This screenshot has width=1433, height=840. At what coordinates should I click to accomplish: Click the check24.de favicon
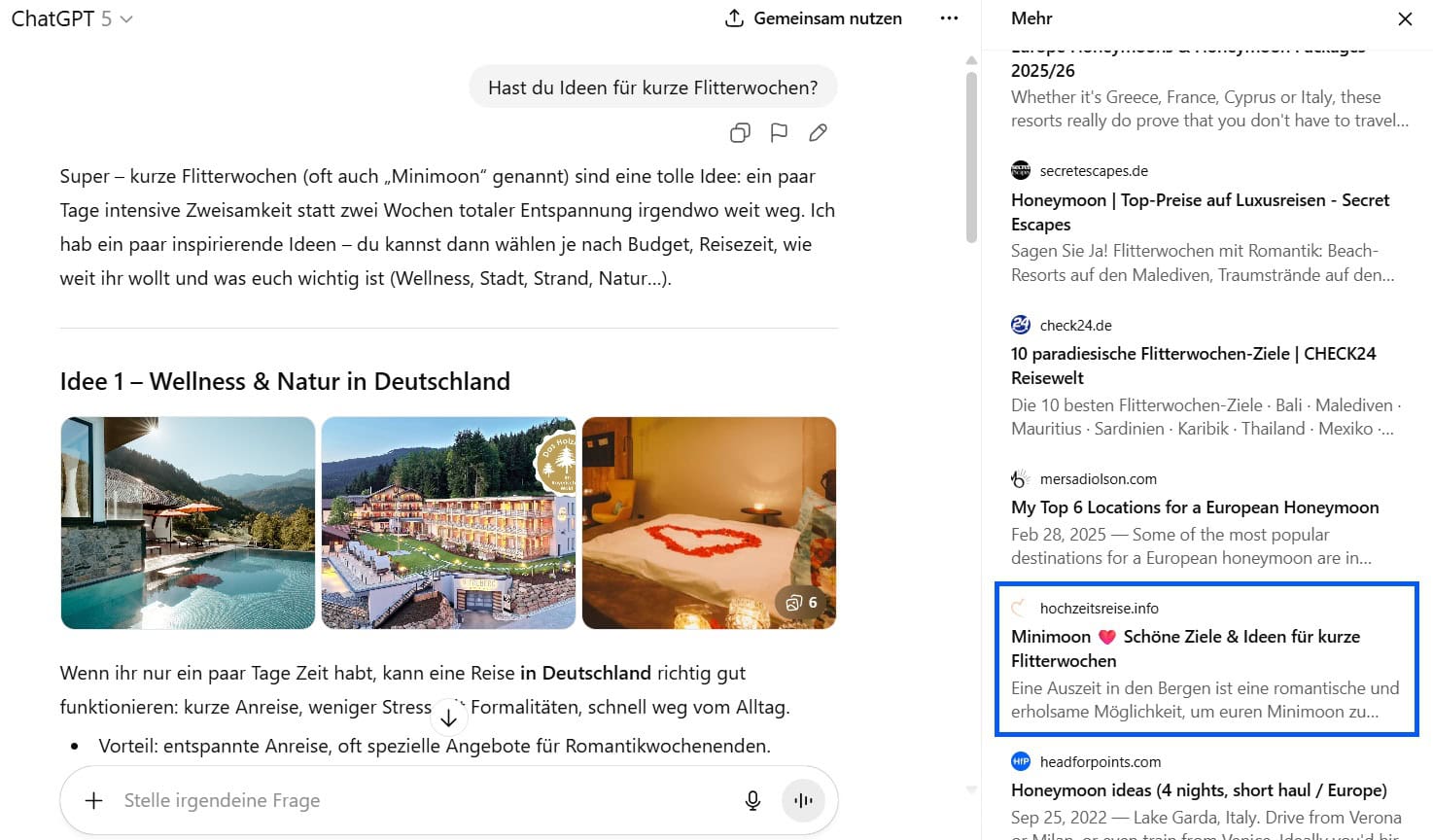click(1021, 325)
